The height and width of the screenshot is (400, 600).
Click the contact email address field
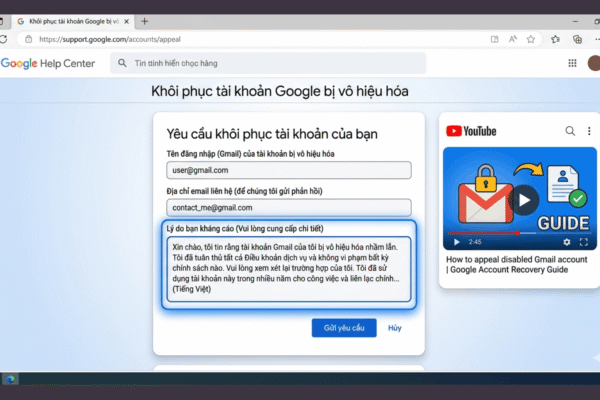[x=289, y=207]
